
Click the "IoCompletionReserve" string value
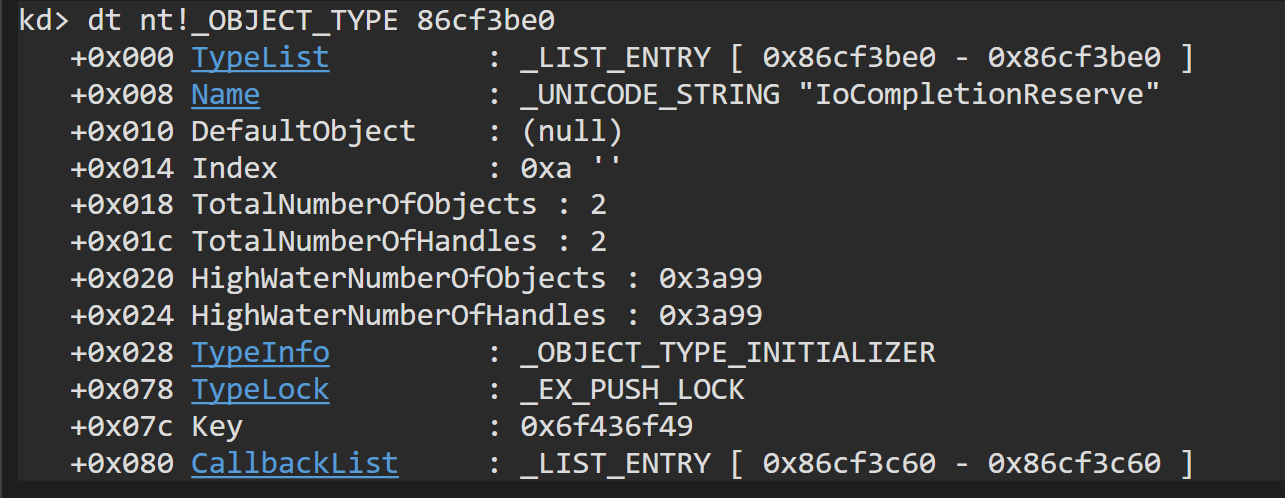tap(977, 96)
